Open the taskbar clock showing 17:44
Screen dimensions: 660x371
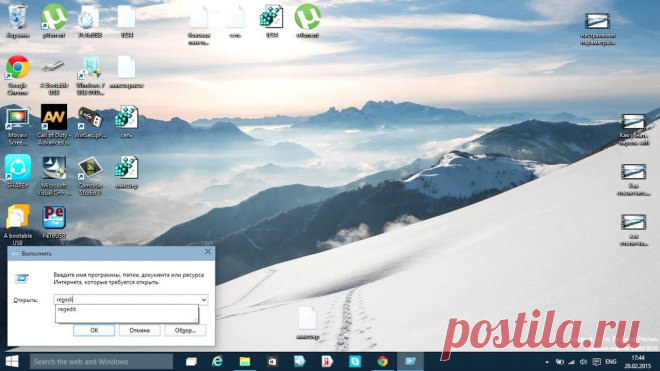click(x=638, y=362)
